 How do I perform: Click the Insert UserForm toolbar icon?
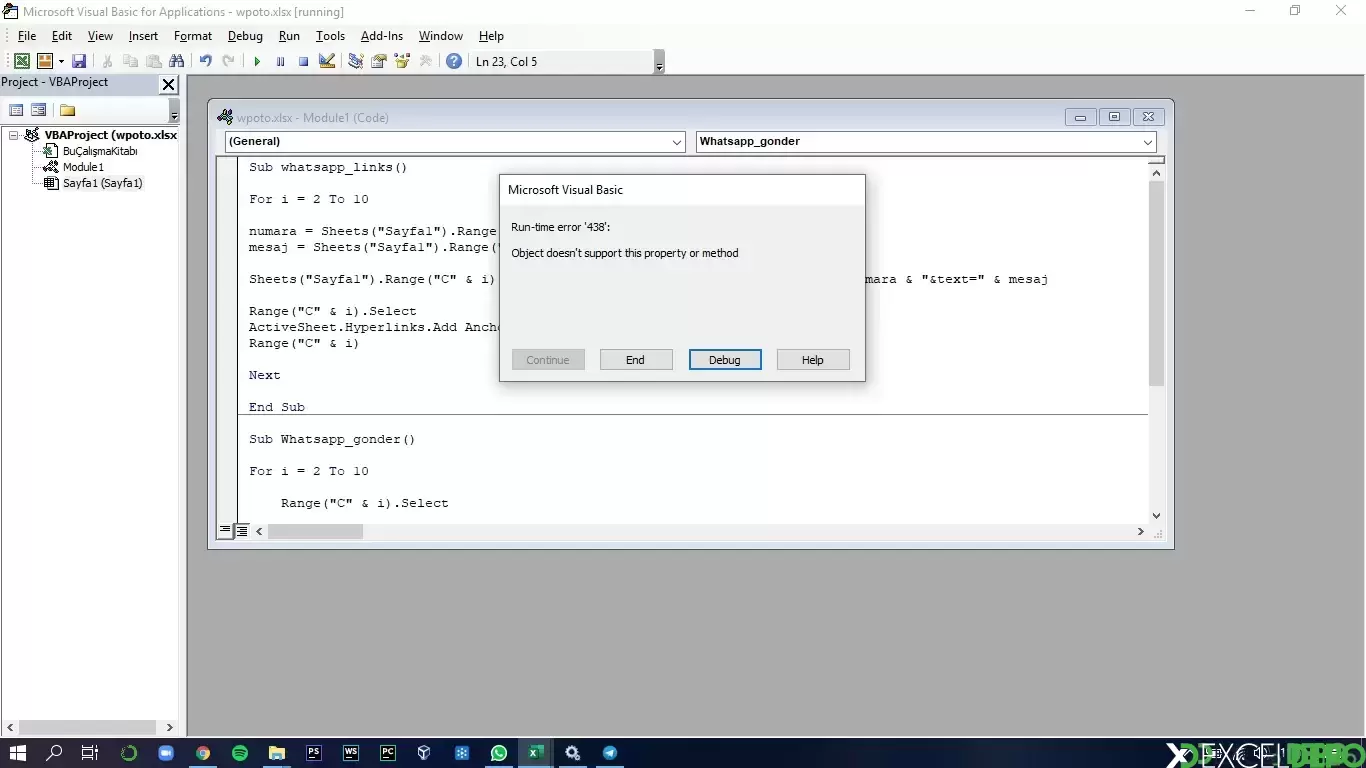(x=44, y=61)
